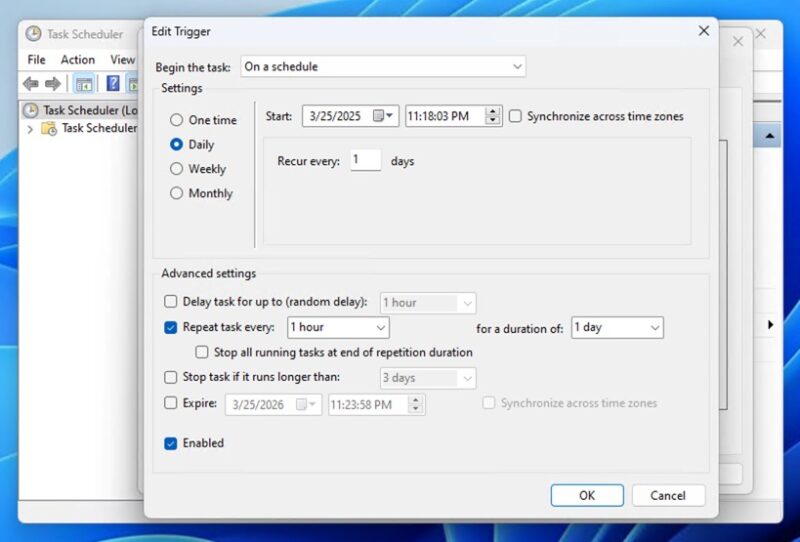800x542 pixels.
Task: Decrease the Start time with down spinner
Action: pos(492,120)
